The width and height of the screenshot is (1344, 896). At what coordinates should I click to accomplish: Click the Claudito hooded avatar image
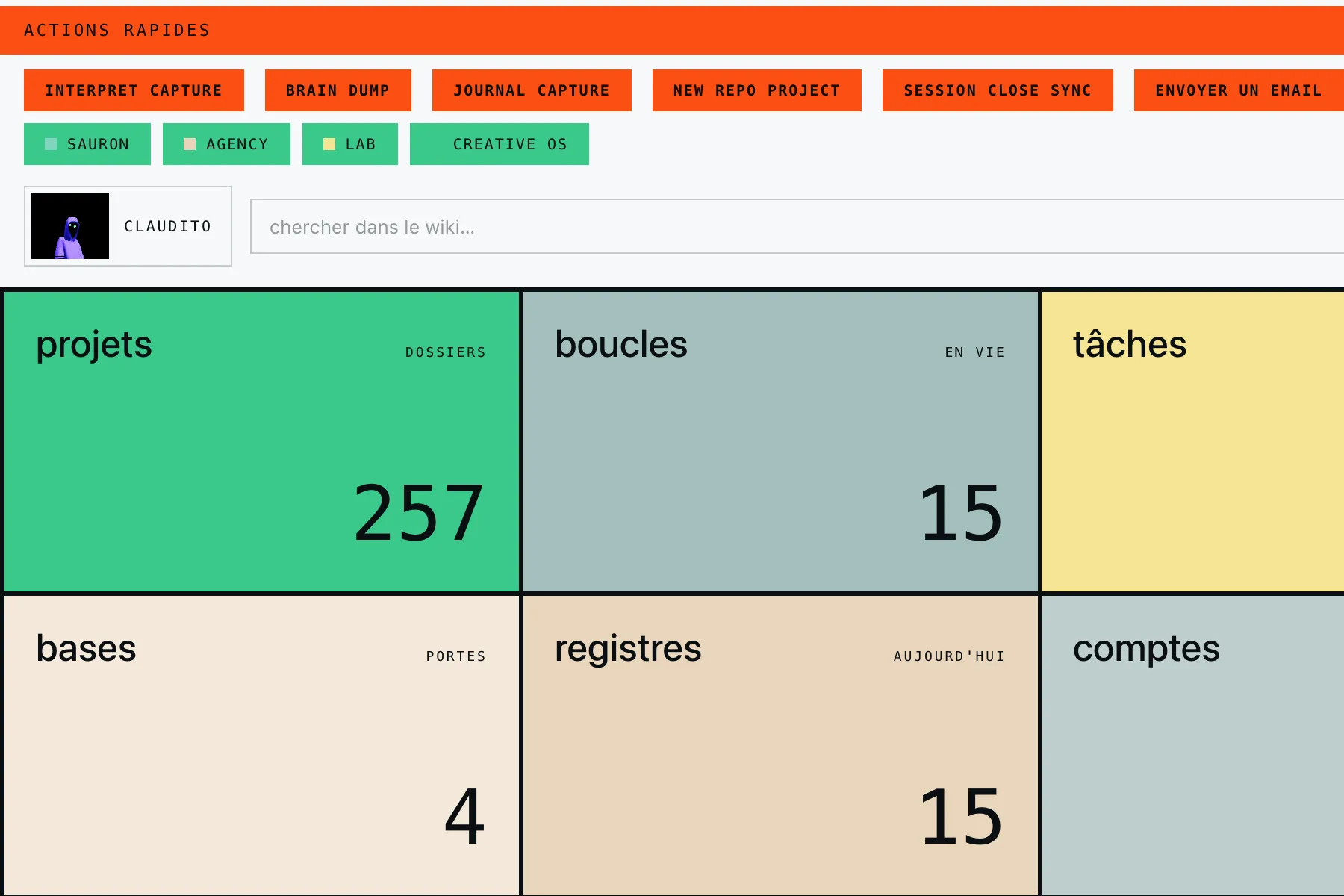point(70,226)
